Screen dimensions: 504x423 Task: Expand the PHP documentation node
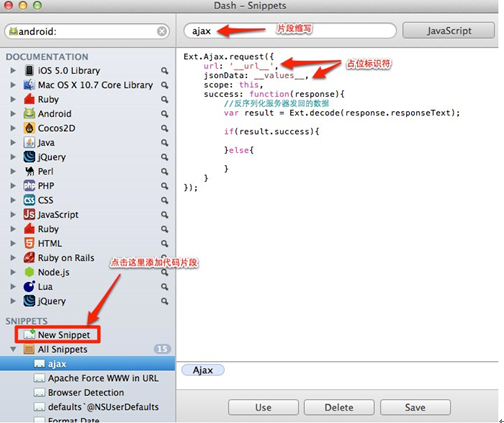[13, 186]
